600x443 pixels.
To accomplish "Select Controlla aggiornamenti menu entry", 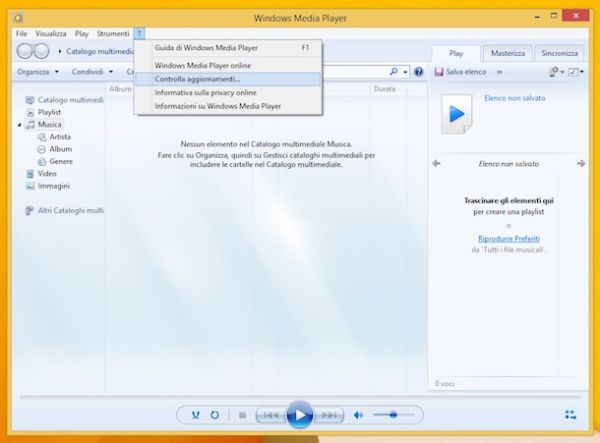I will click(198, 78).
